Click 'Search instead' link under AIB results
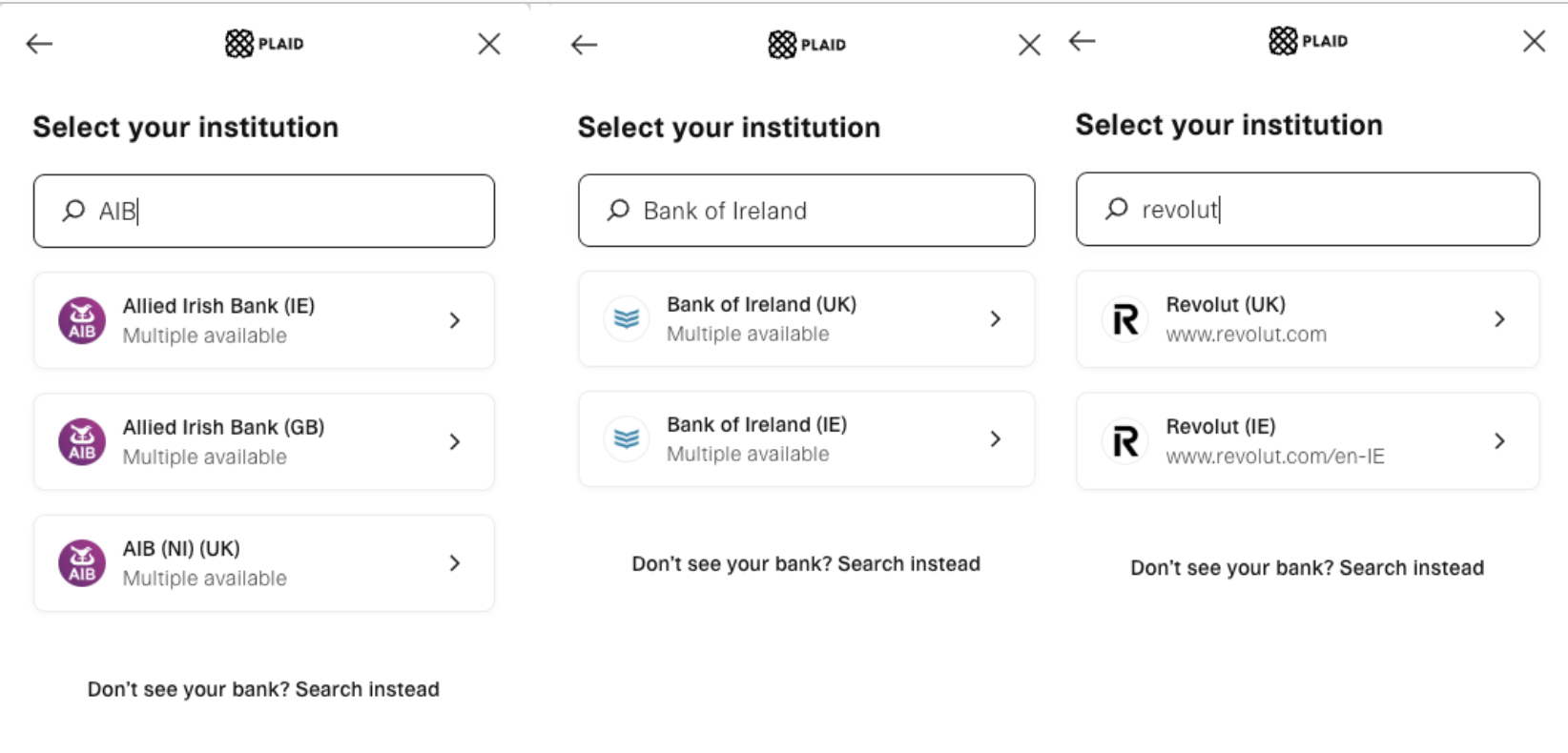 coord(367,689)
